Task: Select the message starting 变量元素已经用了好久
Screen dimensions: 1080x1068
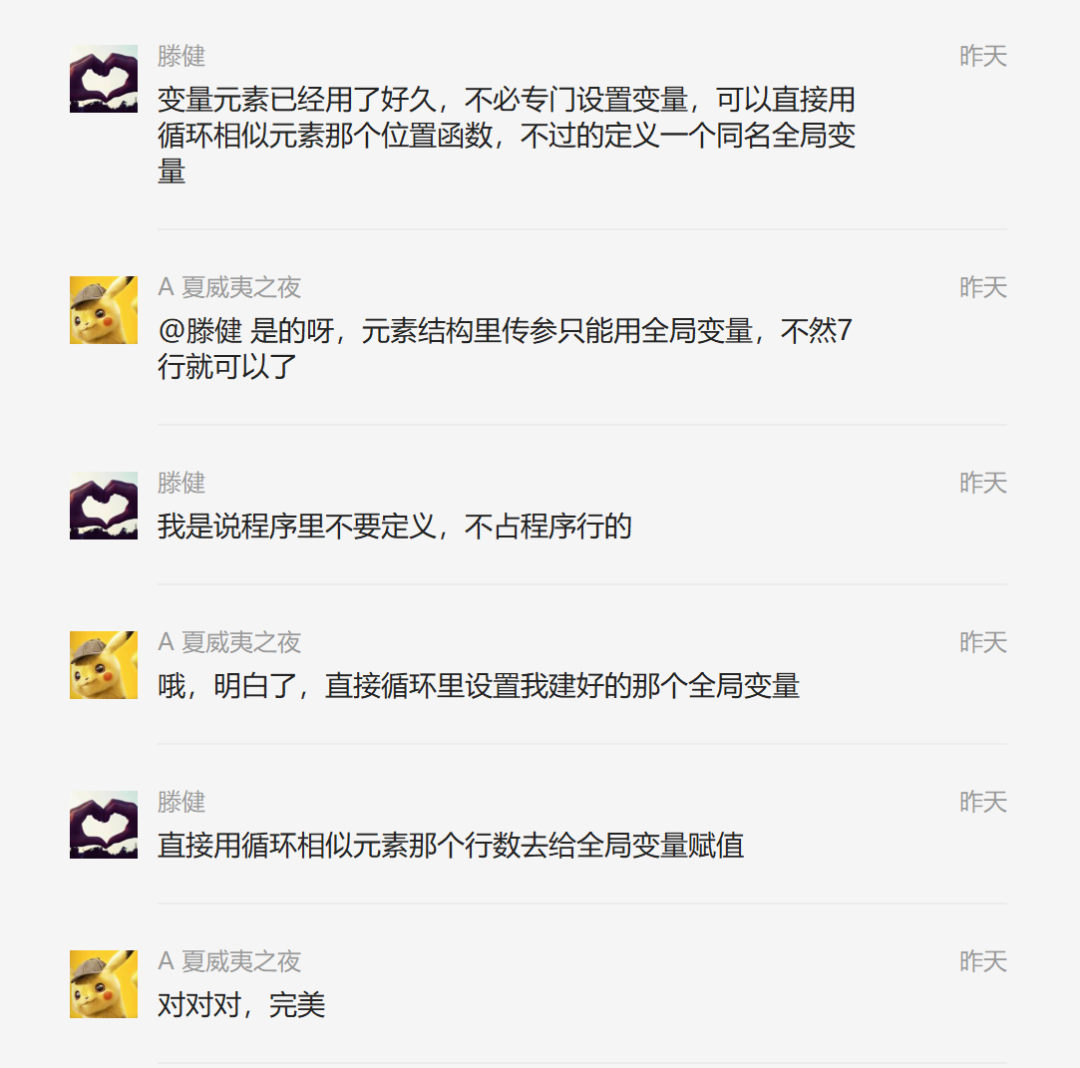Action: tap(506, 136)
